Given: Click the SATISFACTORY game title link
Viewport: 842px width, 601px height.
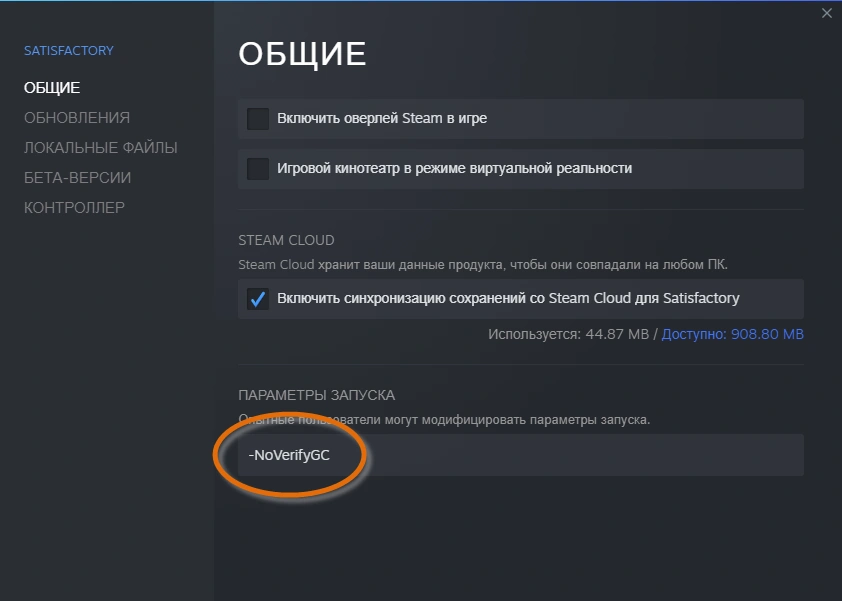Looking at the screenshot, I should click(x=68, y=50).
